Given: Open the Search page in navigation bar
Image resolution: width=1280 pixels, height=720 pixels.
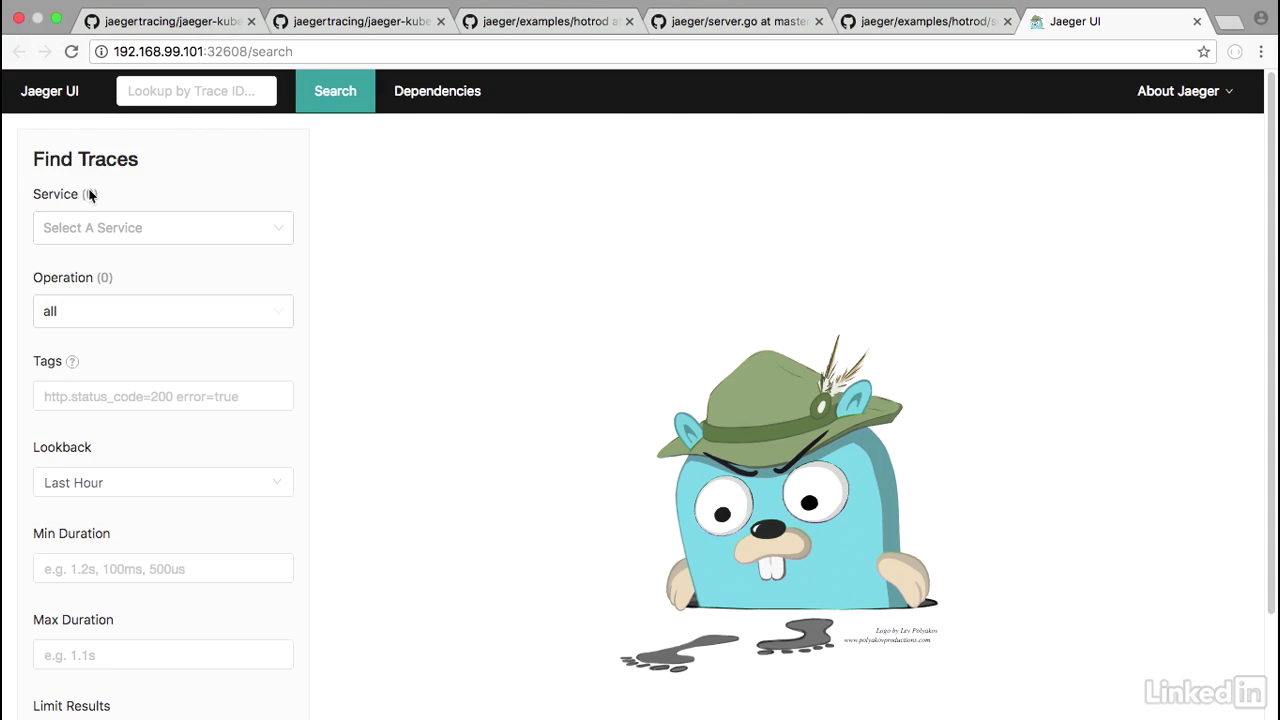Looking at the screenshot, I should (335, 91).
